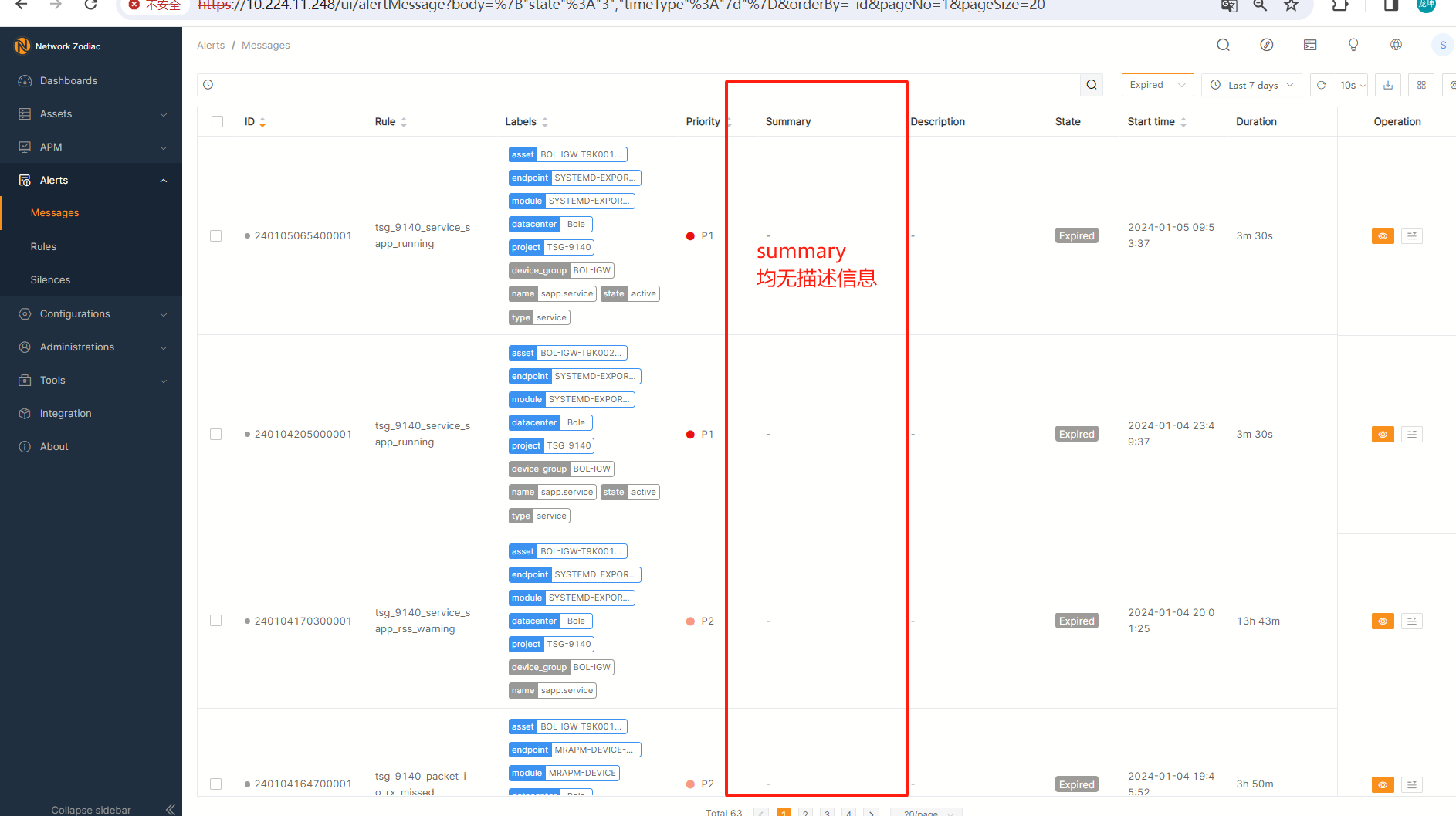Open Rules under Alerts menu
This screenshot has width=1456, height=816.
(x=43, y=247)
